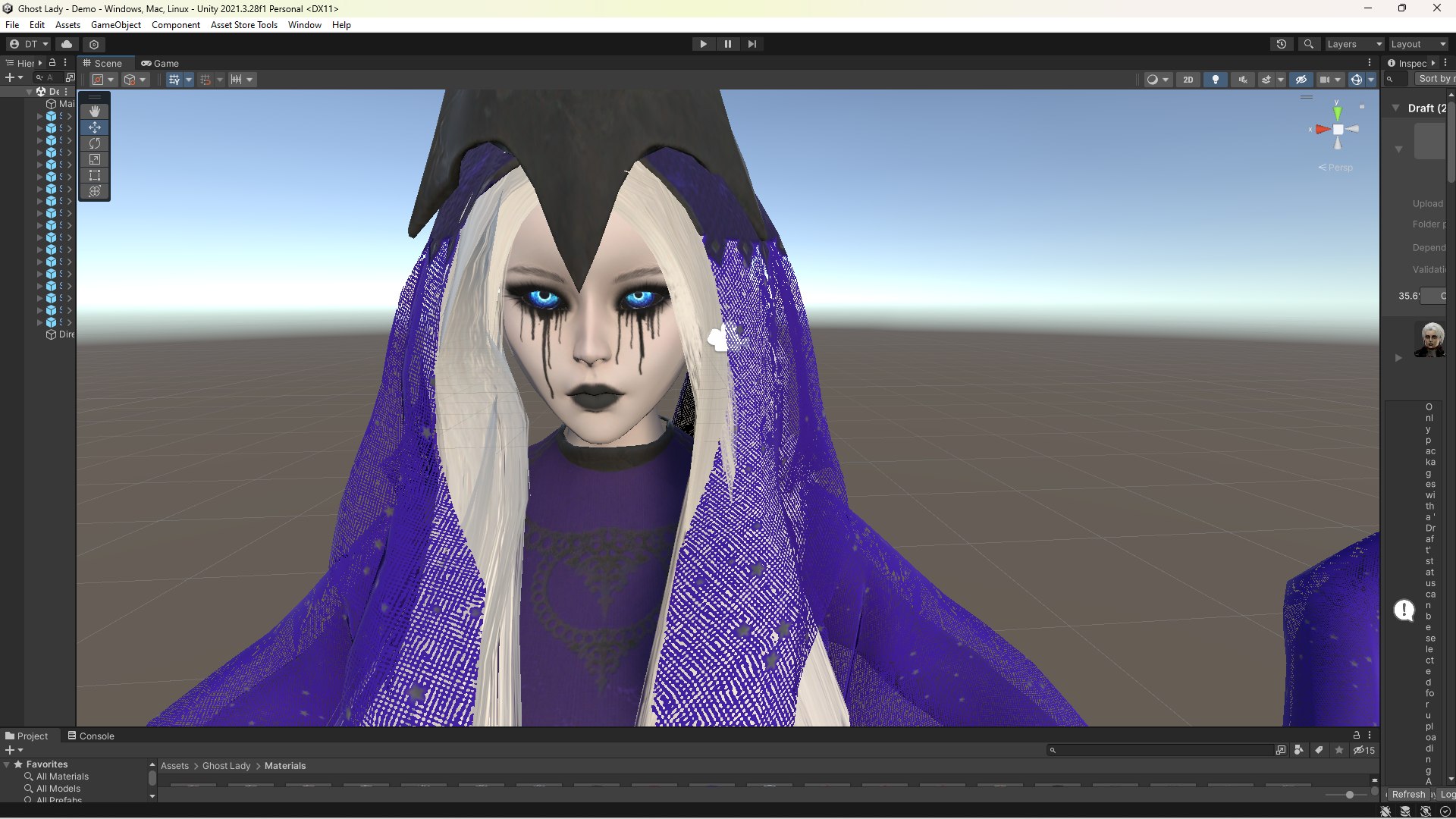1456x819 pixels.
Task: Open the Layout dropdown
Action: (x=1418, y=44)
